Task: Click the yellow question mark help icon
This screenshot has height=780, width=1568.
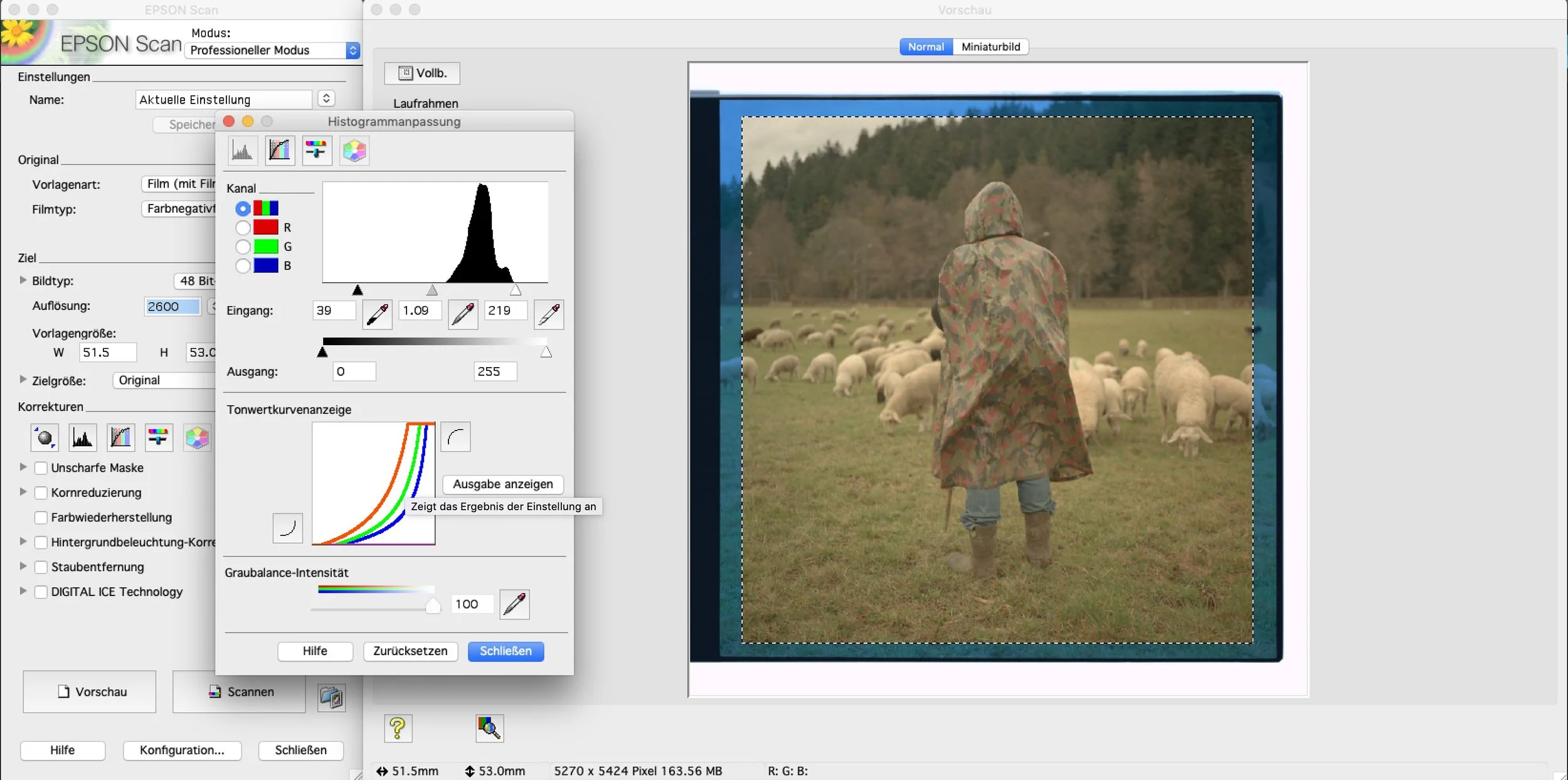Action: click(x=398, y=728)
